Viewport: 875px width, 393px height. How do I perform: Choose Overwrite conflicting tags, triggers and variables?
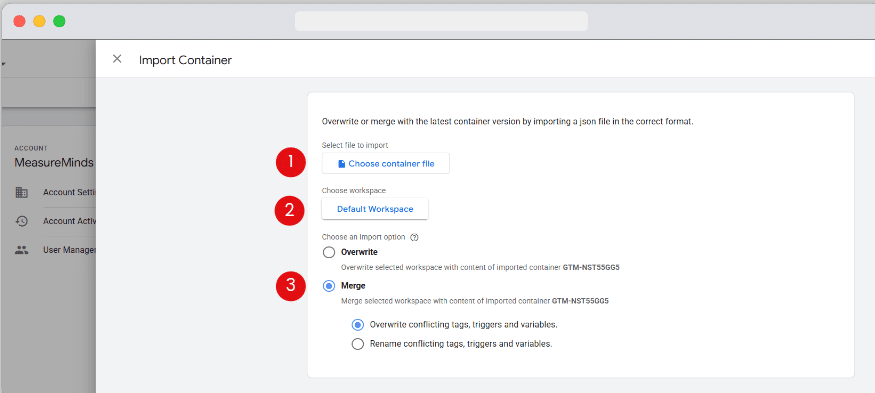pyautogui.click(x=358, y=325)
